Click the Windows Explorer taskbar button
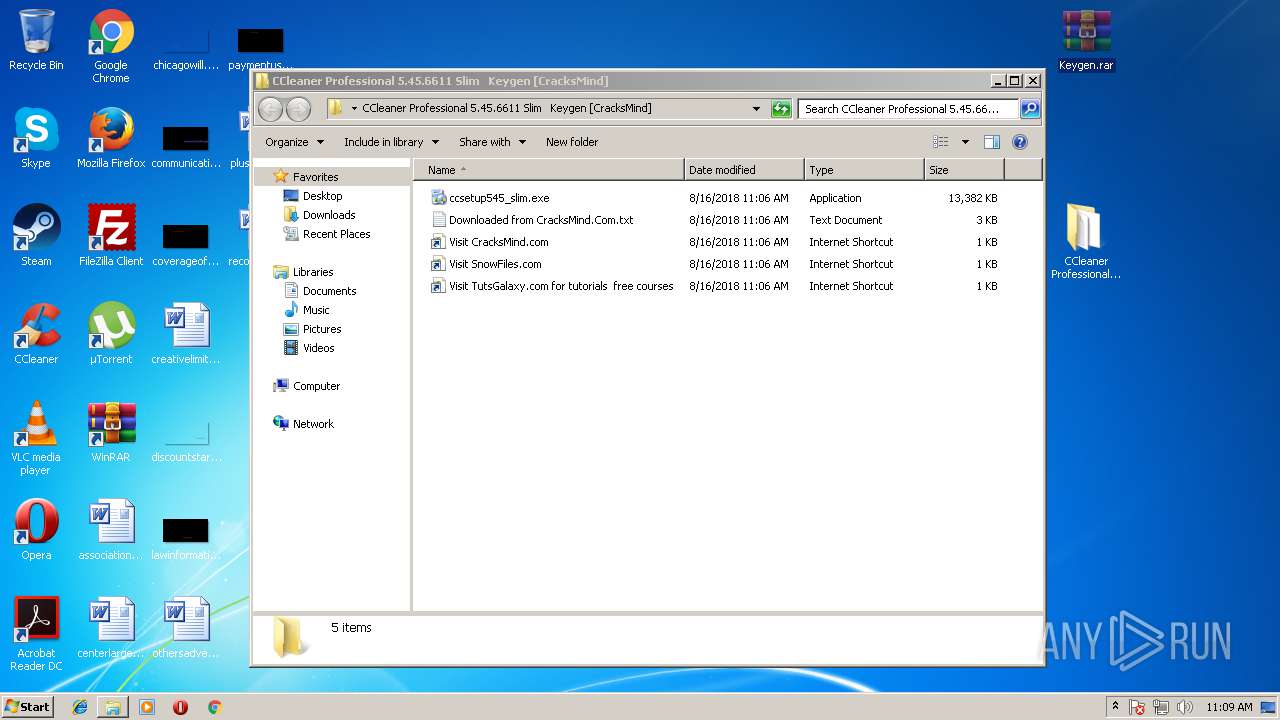Image resolution: width=1280 pixels, height=720 pixels. coord(113,707)
